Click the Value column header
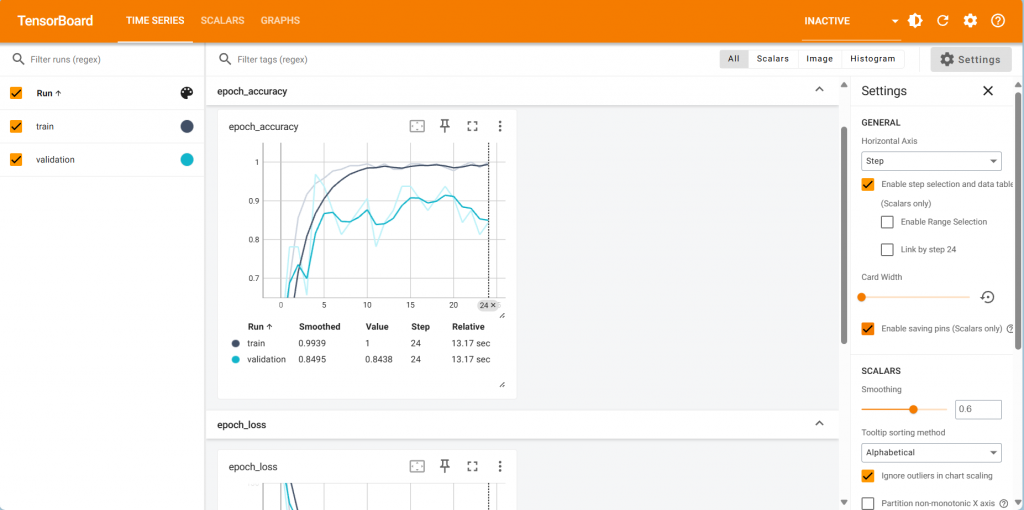The width and height of the screenshot is (1024, 510). (377, 327)
